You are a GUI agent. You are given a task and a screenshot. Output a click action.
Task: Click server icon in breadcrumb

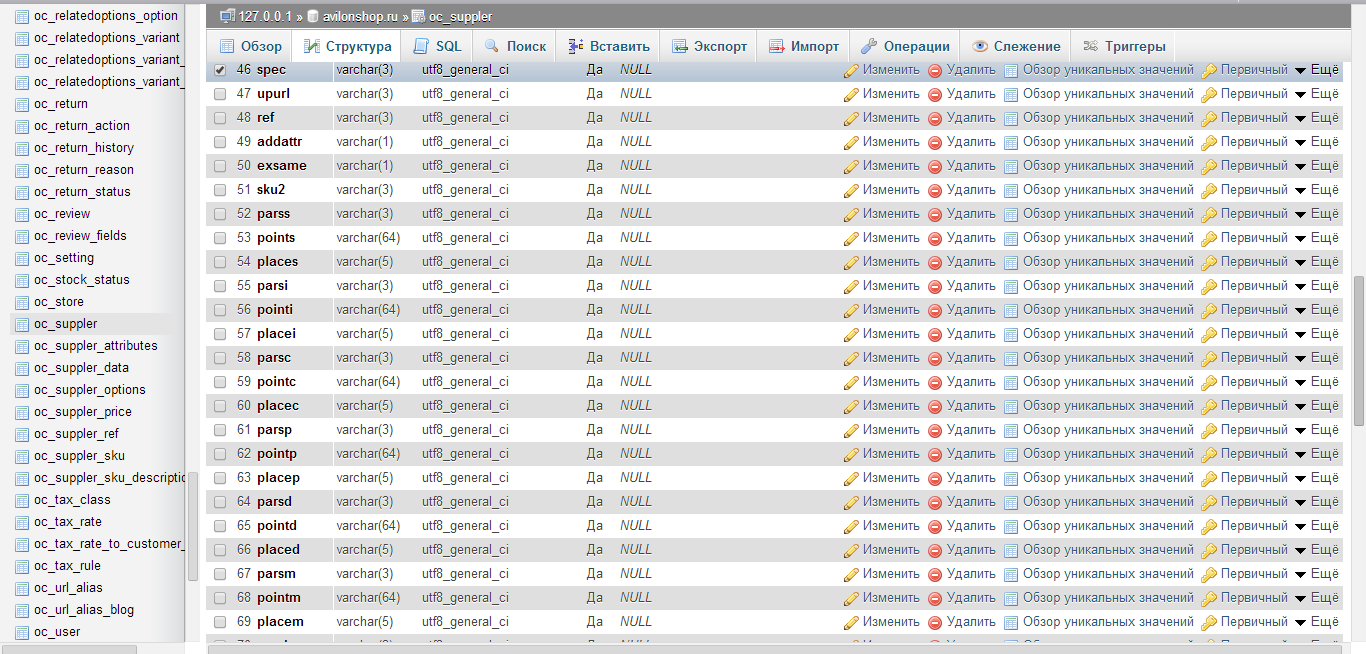[227, 16]
